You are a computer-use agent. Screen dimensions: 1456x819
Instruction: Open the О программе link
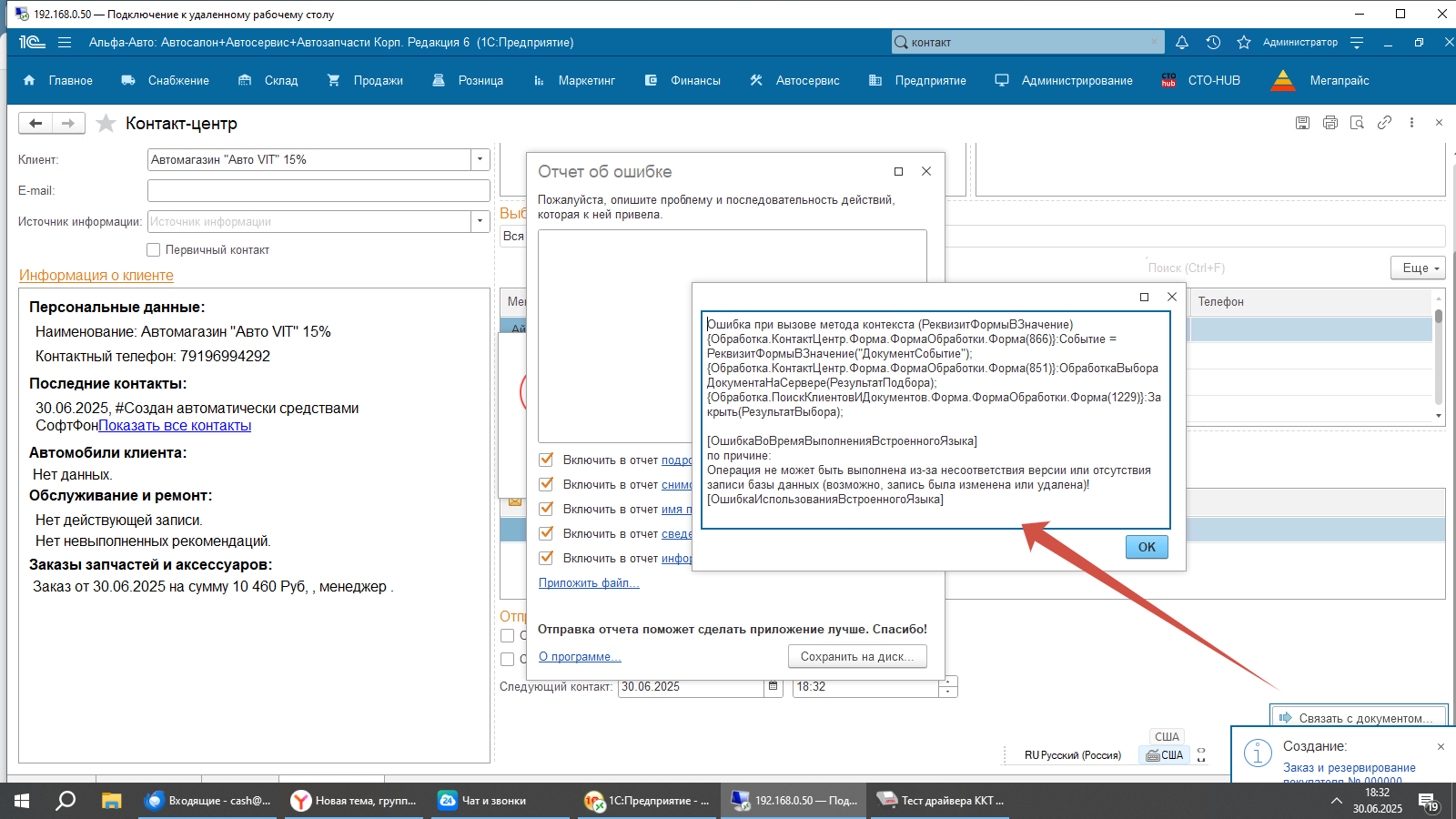point(580,656)
